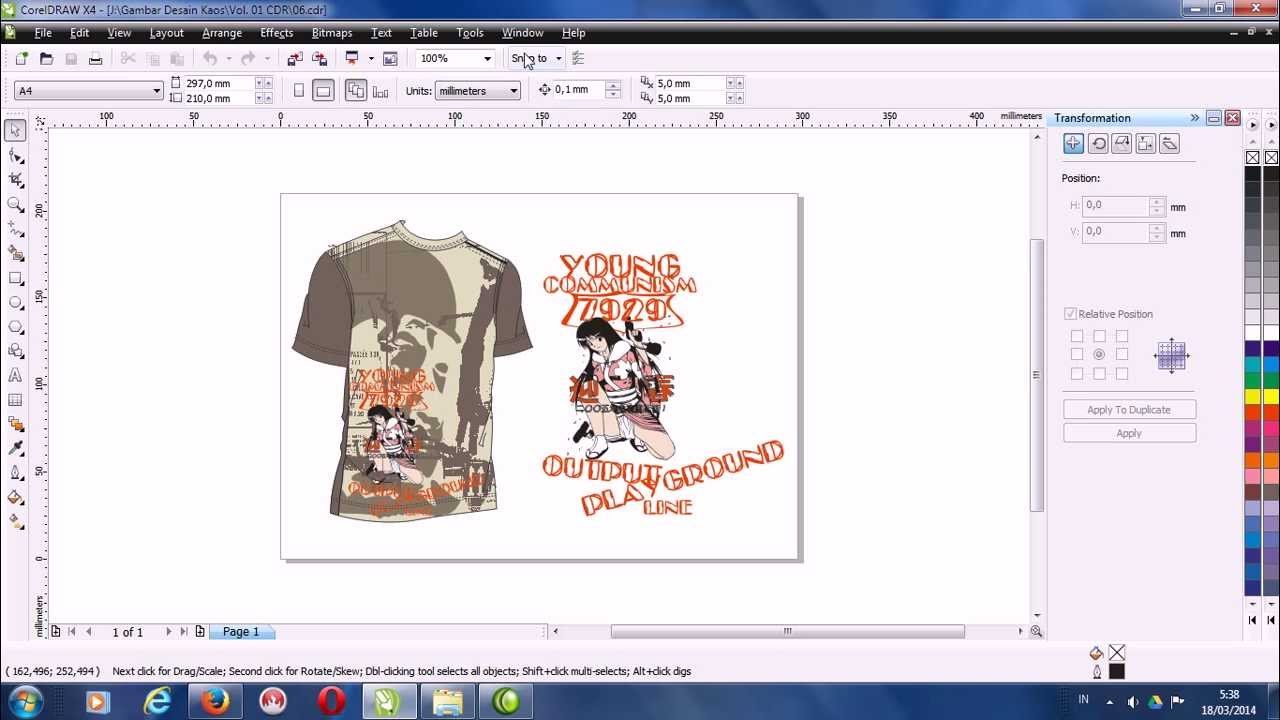Viewport: 1280px width, 720px height.
Task: Select the Interactive Blend tool
Action: click(15, 424)
